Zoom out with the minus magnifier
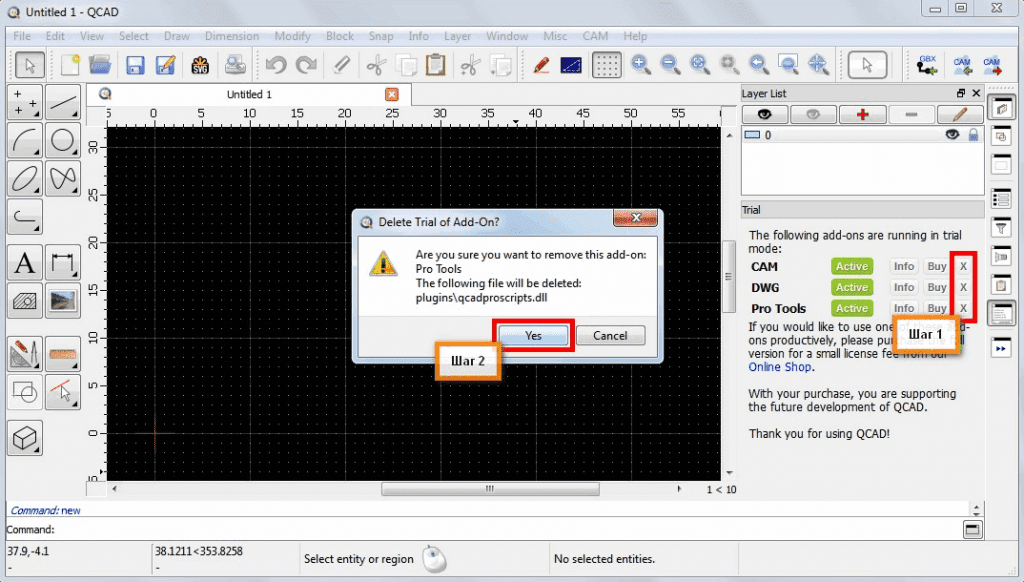 coord(670,65)
